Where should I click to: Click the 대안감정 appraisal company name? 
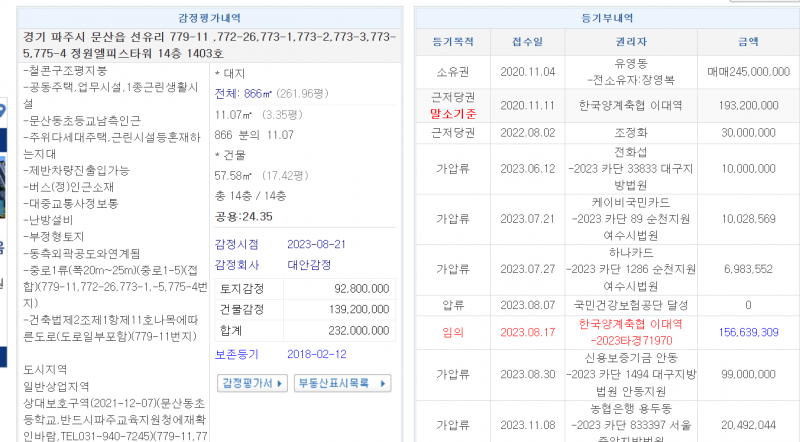(308, 267)
